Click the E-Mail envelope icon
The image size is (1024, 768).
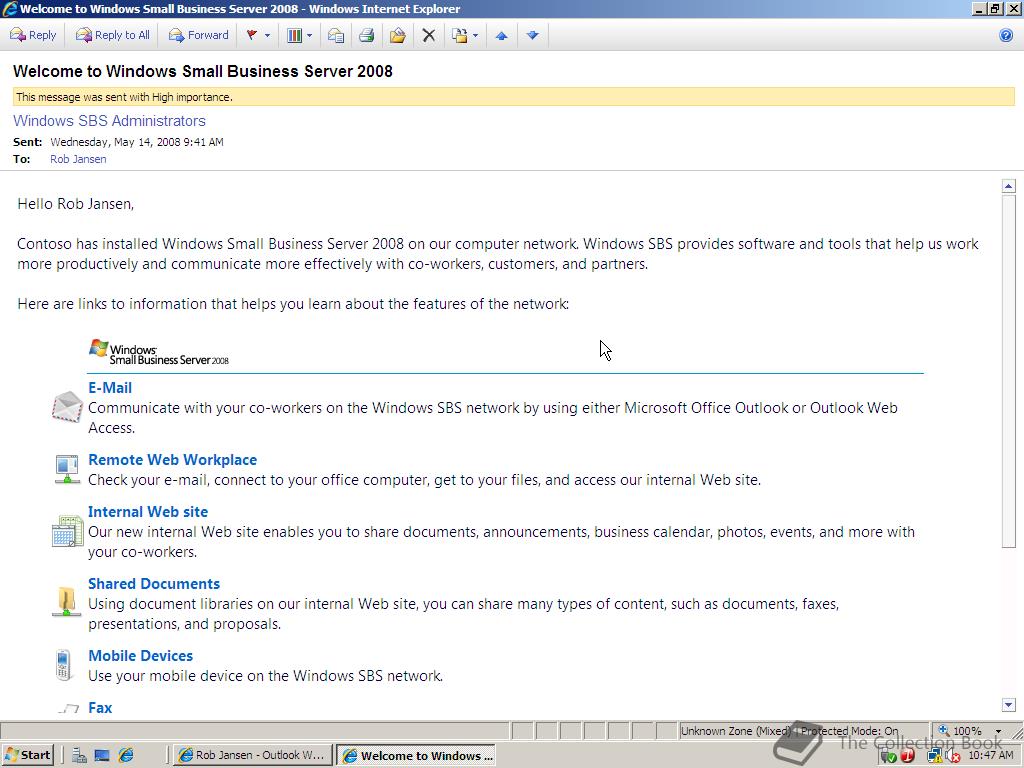pos(67,407)
